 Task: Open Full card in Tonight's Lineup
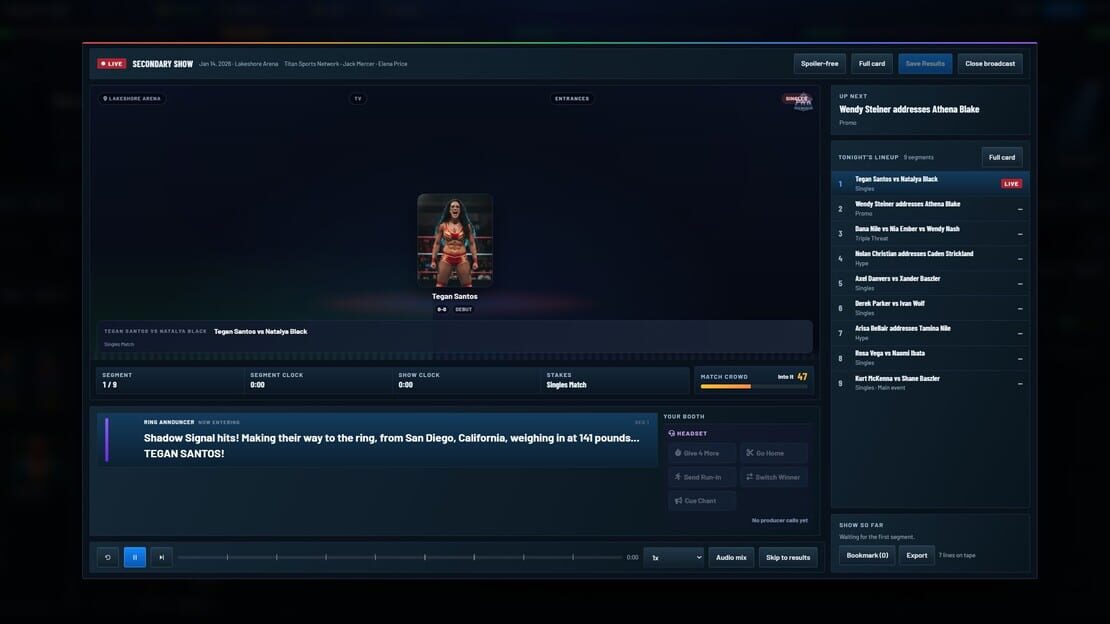[x=1002, y=157]
